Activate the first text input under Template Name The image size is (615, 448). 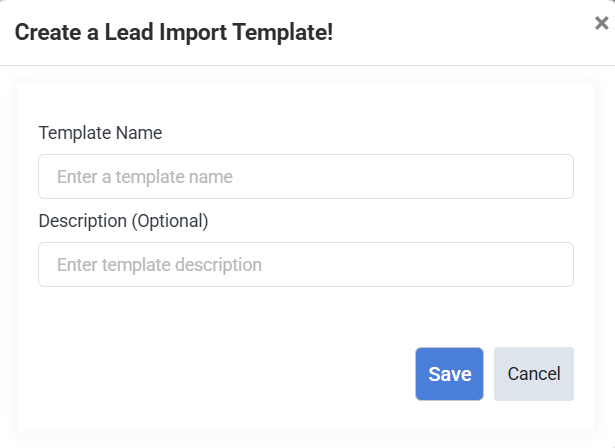305,177
